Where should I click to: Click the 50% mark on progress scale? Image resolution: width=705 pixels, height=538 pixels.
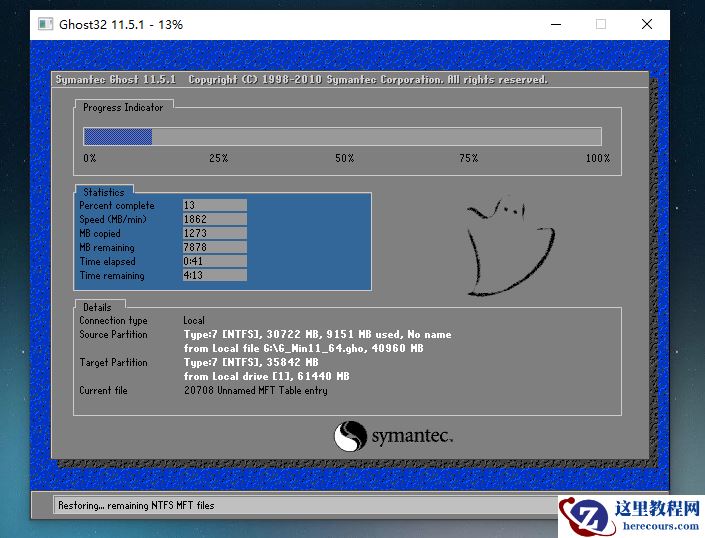tap(344, 158)
